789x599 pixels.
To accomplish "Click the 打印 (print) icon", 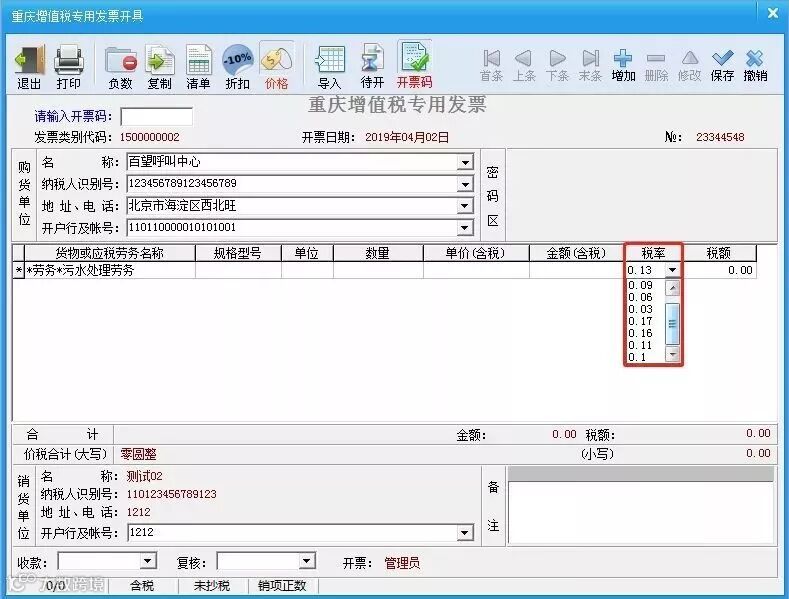I will pos(68,67).
